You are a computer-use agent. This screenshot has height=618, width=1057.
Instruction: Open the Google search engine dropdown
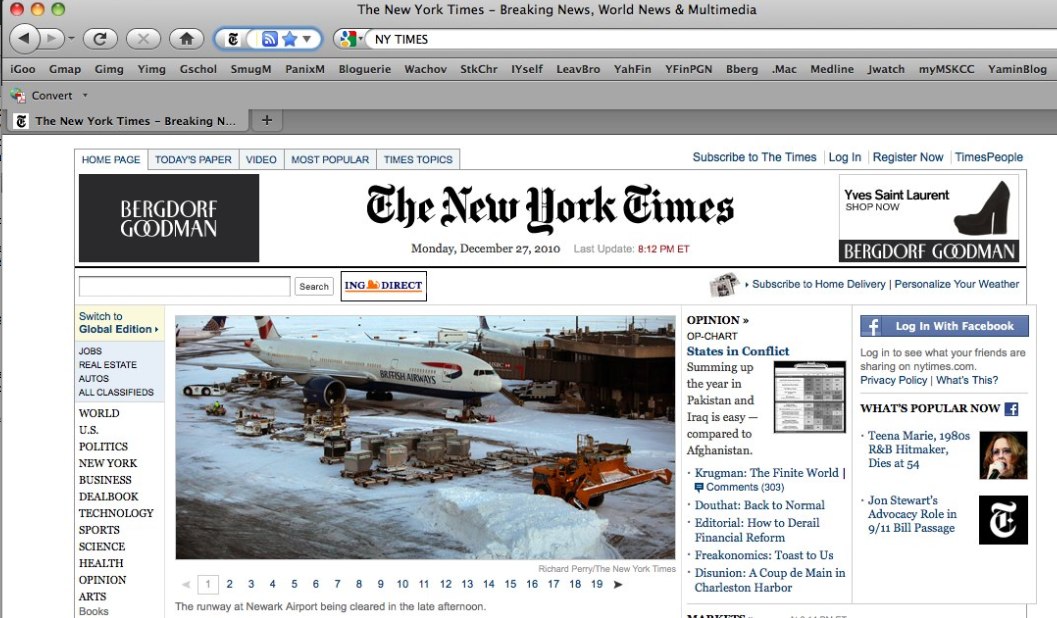(350, 39)
